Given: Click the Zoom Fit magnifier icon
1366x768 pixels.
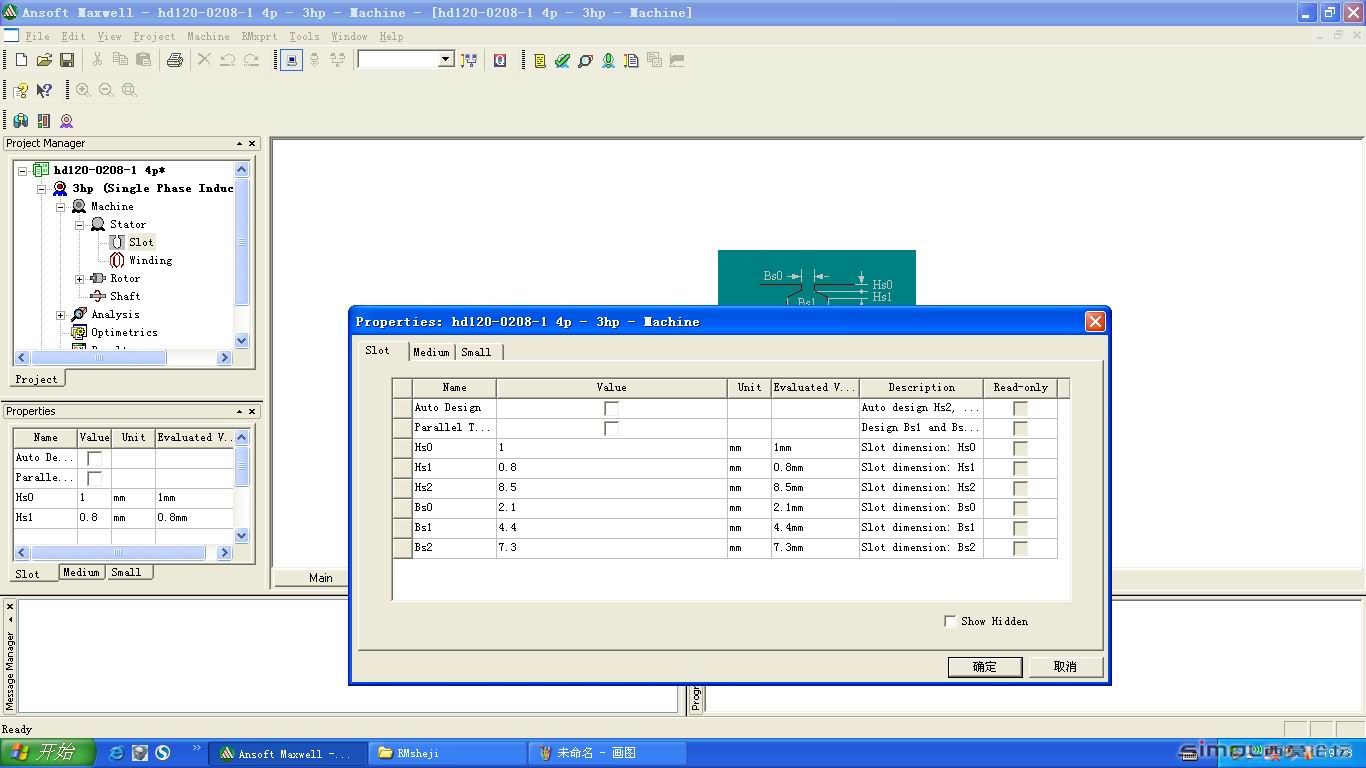Looking at the screenshot, I should pos(129,90).
